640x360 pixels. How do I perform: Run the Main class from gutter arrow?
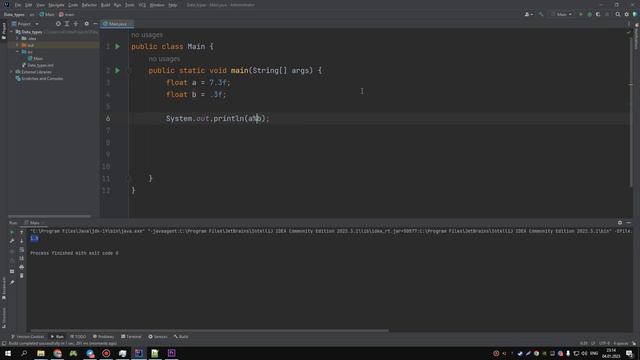[118, 47]
